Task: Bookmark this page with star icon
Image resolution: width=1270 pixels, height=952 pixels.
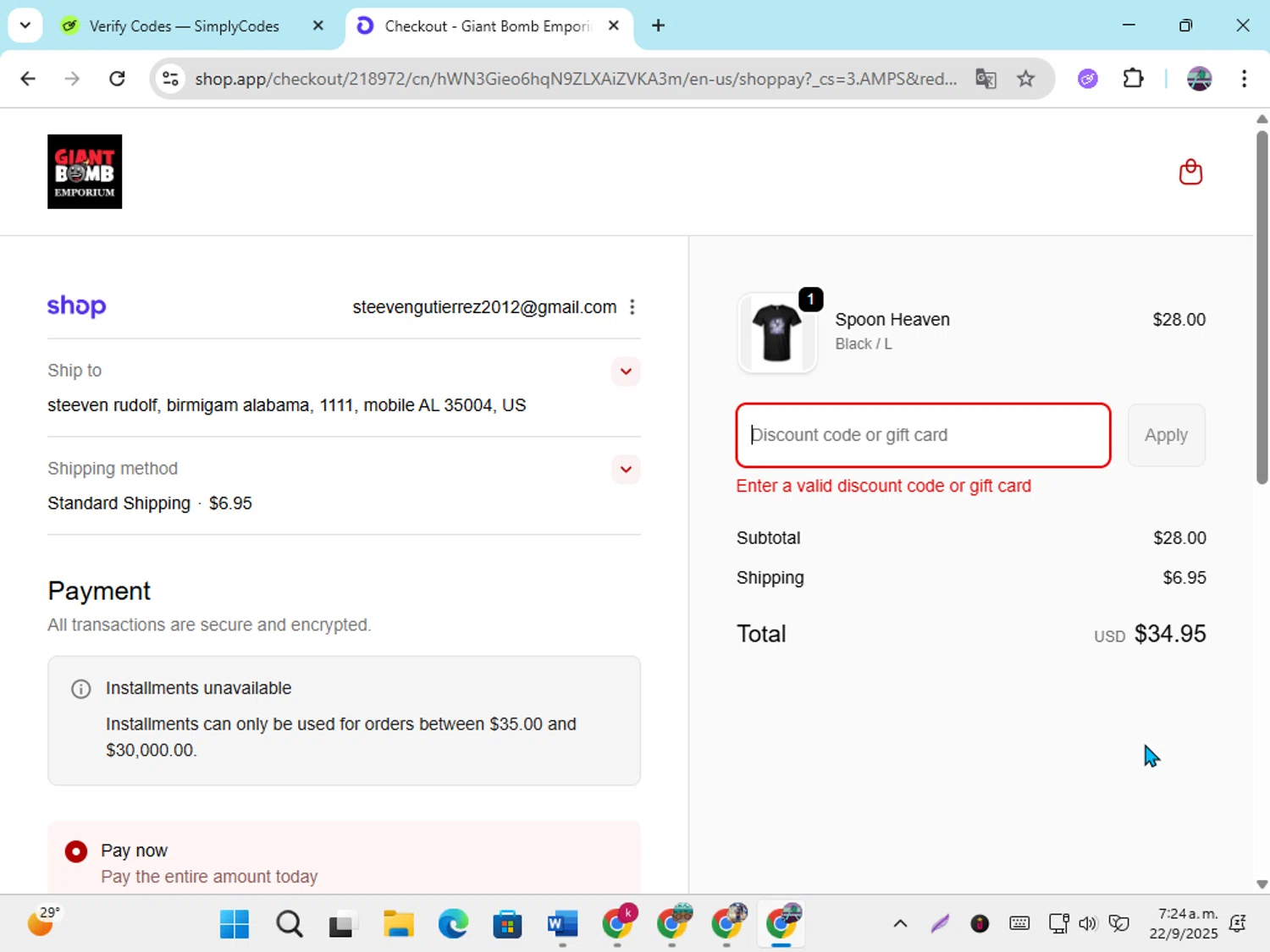Action: click(x=1026, y=79)
